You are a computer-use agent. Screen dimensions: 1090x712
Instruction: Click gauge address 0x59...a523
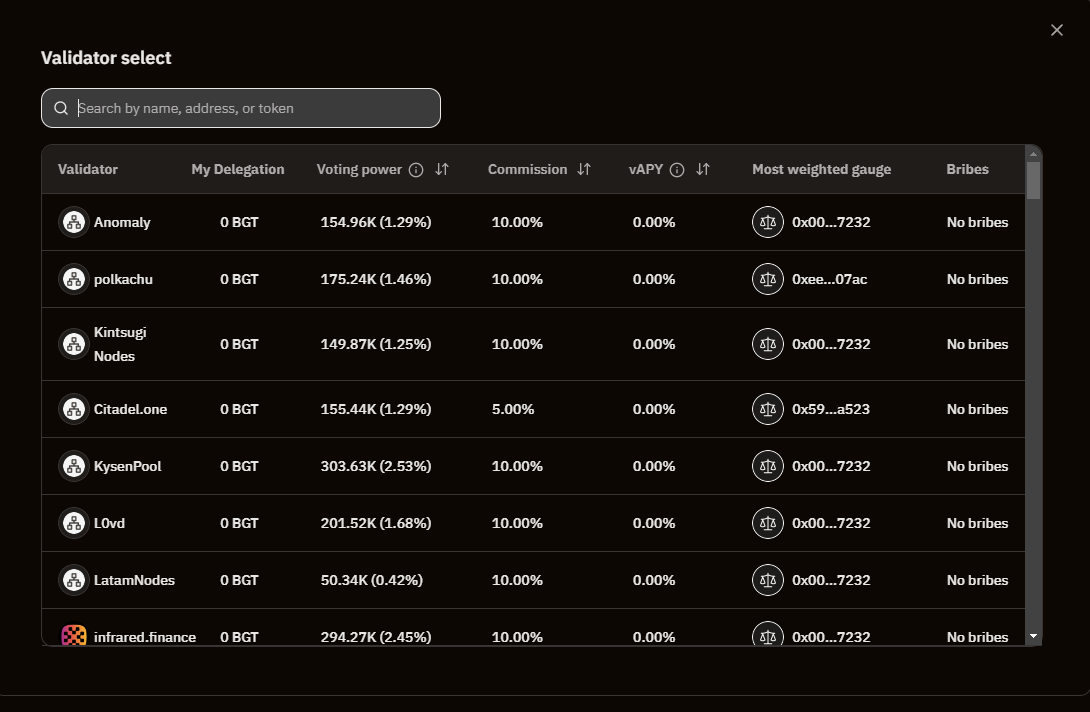831,410
